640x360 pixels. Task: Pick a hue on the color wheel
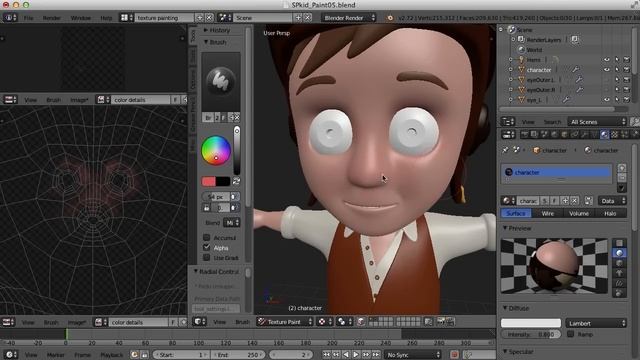coord(216,150)
